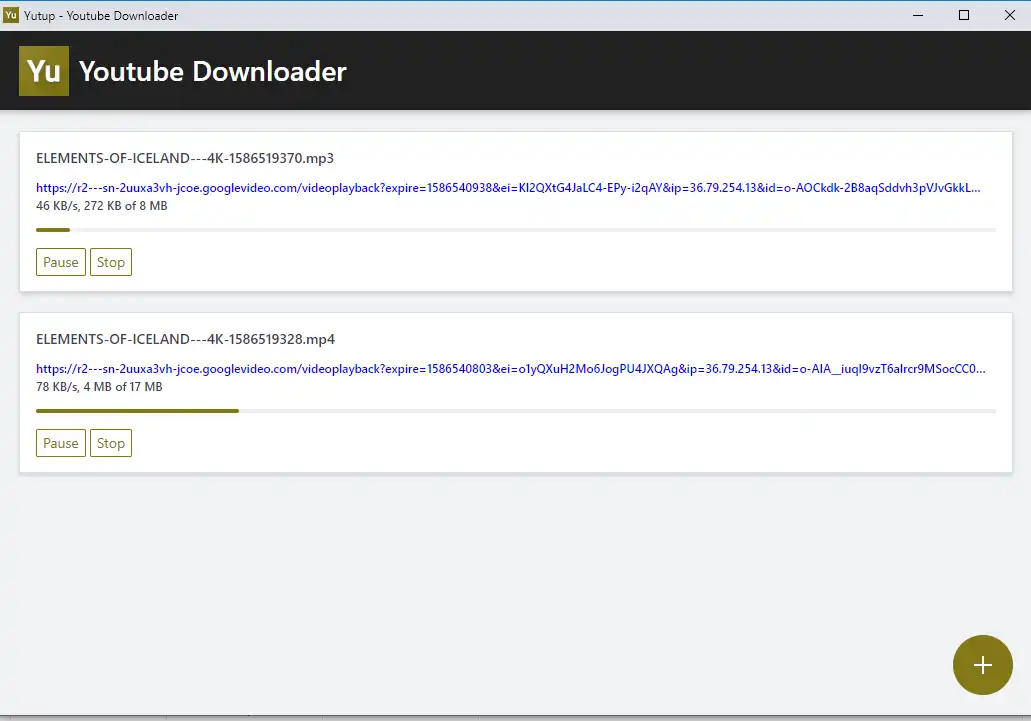Select filename ELEMENTS-OF-ICELAND---4K-1586519328.mp4
Image resolution: width=1031 pixels, height=721 pixels.
pyautogui.click(x=185, y=339)
